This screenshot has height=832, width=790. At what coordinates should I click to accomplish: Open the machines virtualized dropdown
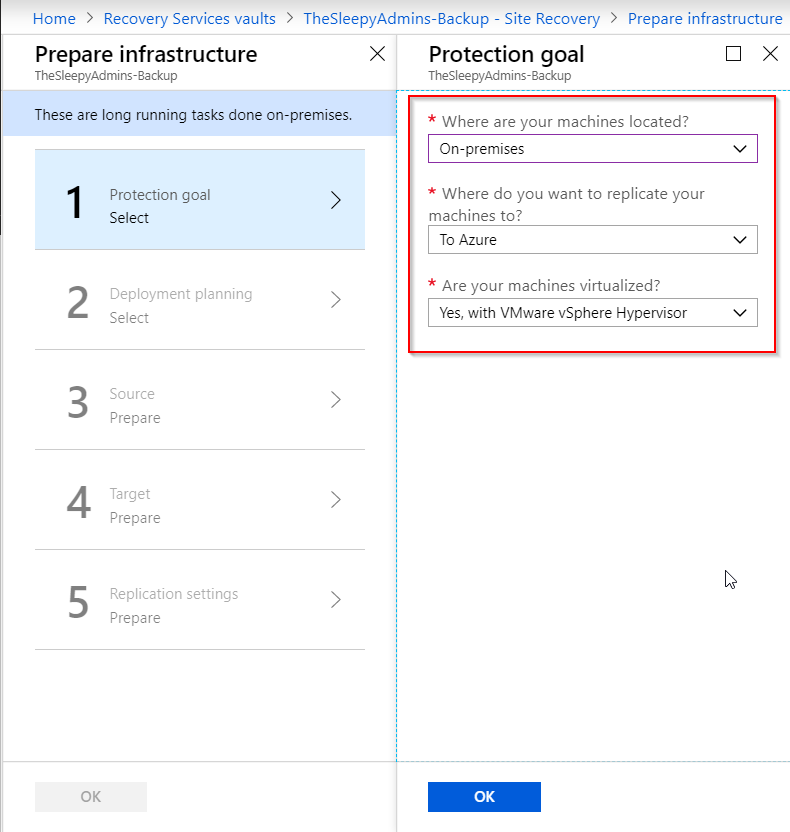click(592, 313)
